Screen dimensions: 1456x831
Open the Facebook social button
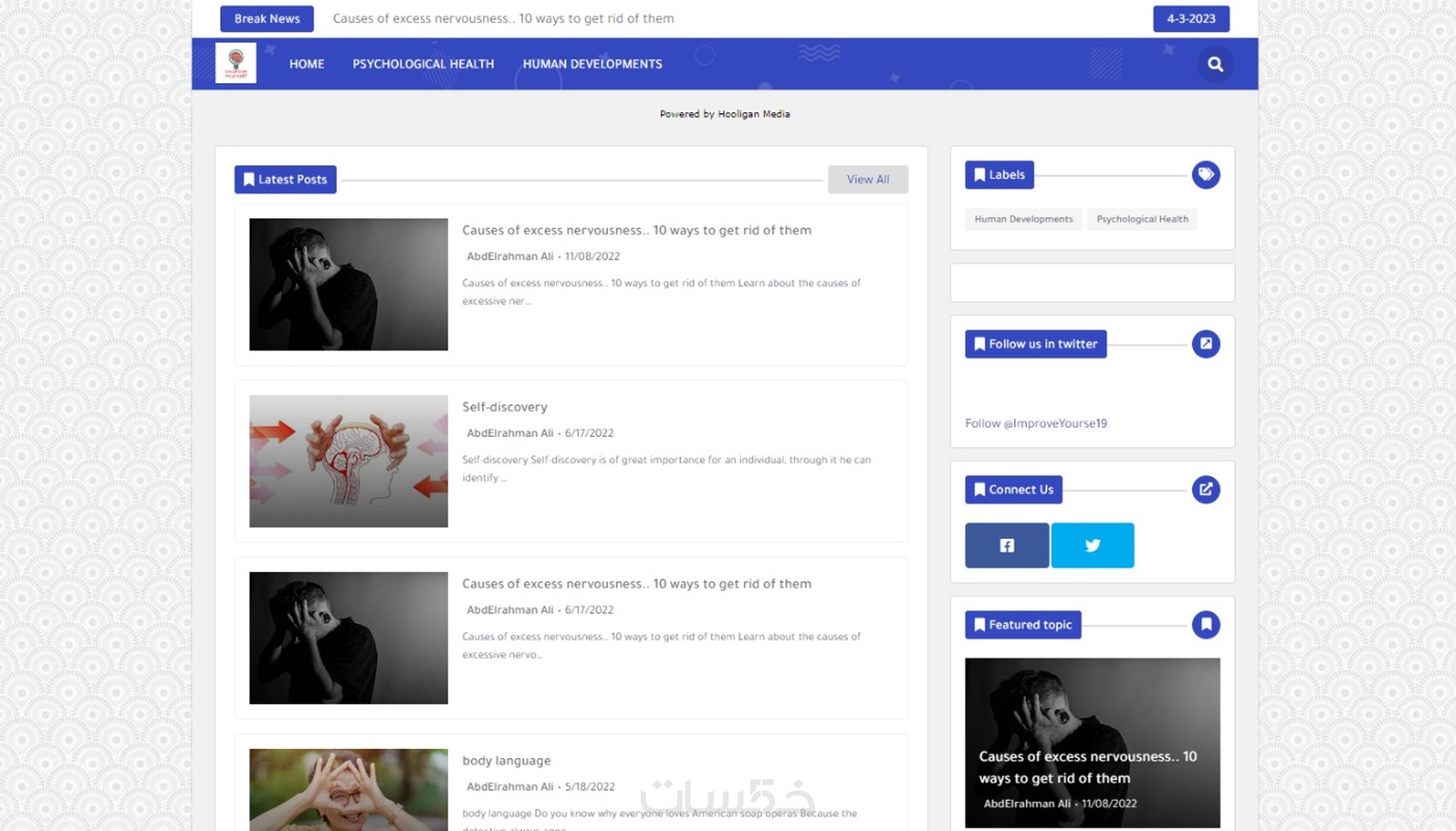tap(1006, 546)
